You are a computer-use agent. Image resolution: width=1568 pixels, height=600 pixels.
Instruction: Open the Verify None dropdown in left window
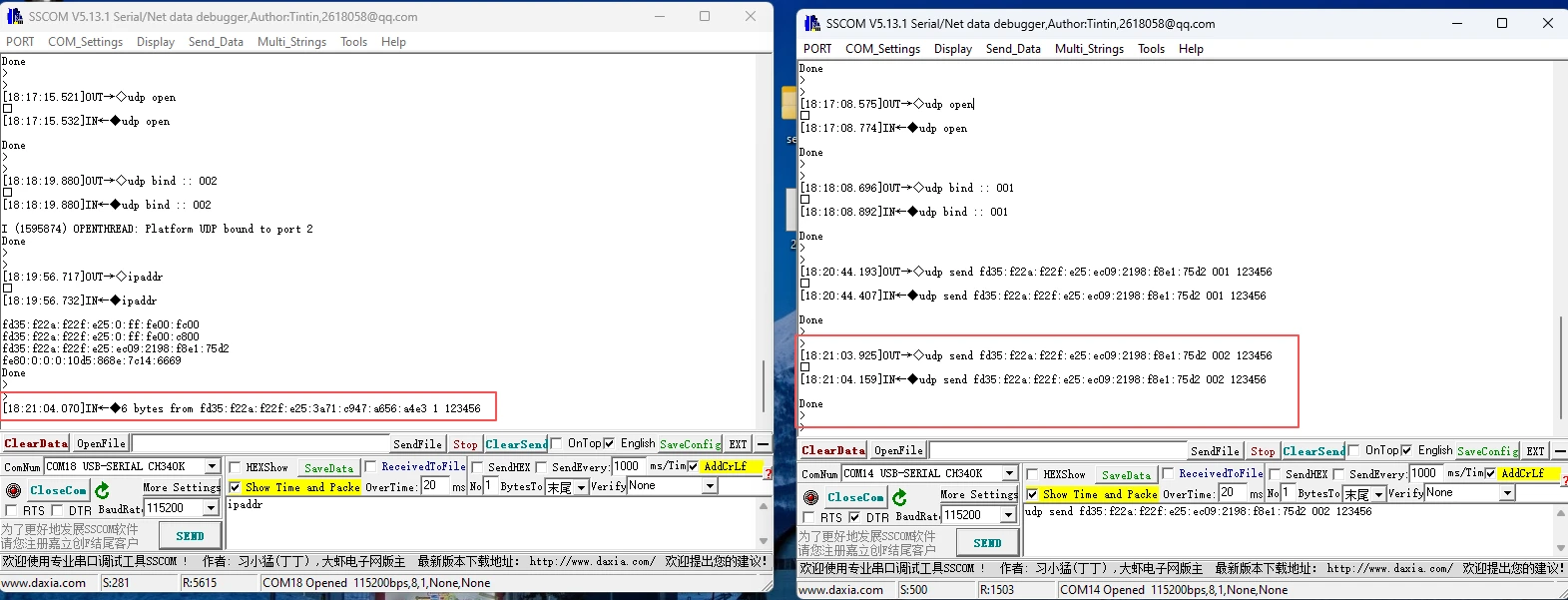pyautogui.click(x=710, y=486)
